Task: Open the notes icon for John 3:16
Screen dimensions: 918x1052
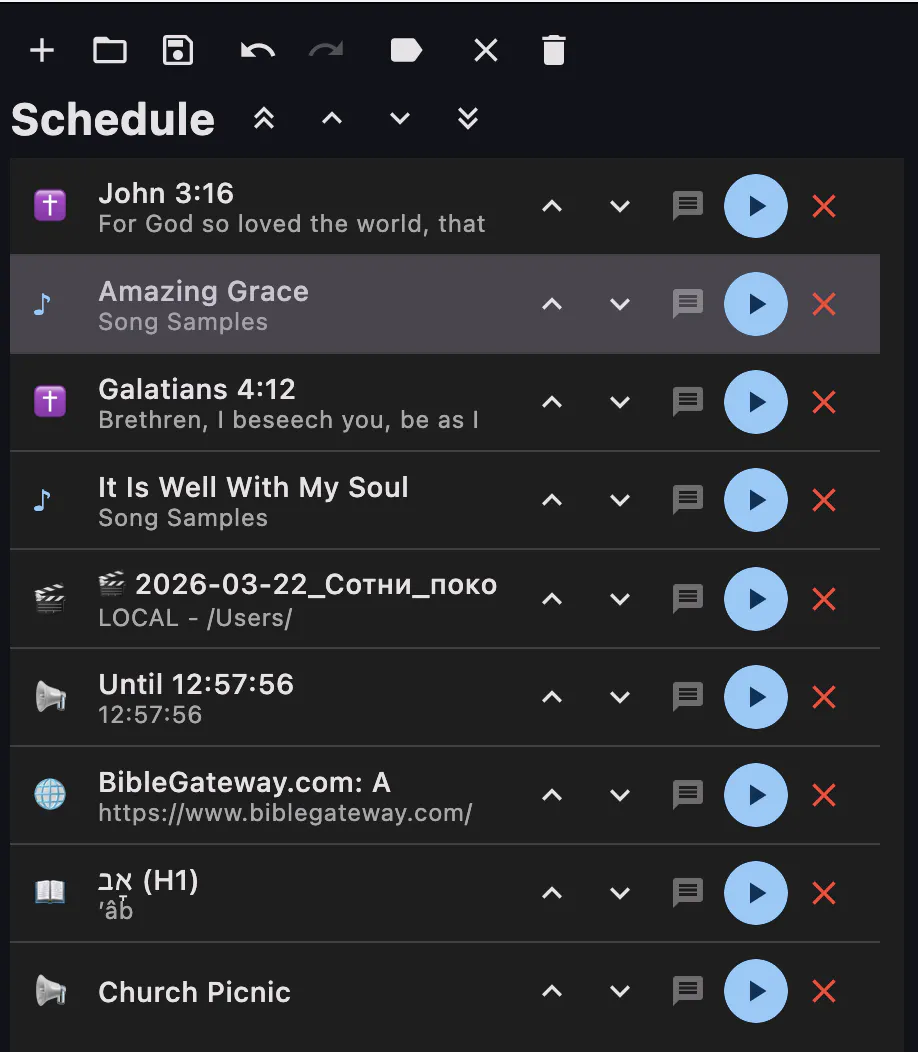Action: click(688, 206)
